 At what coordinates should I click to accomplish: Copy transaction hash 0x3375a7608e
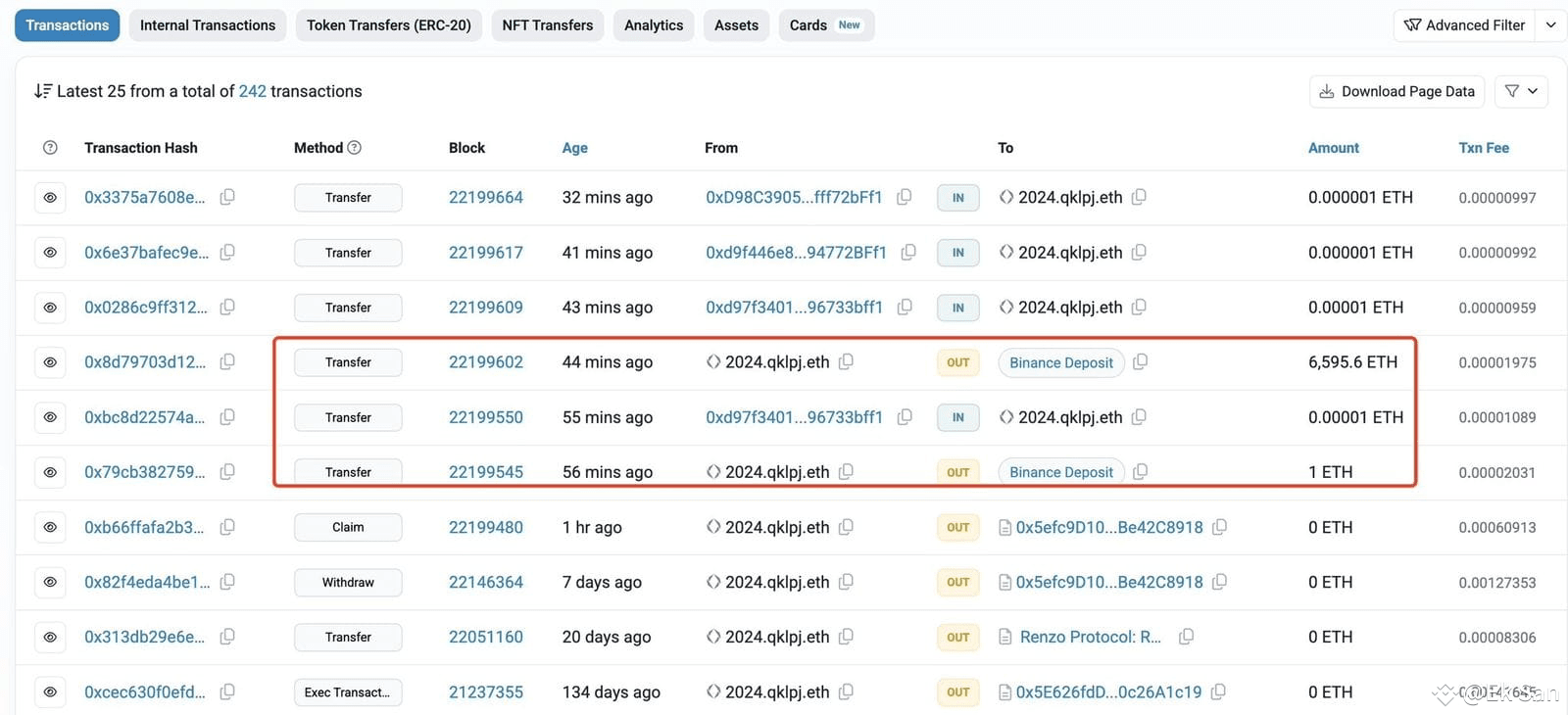point(227,197)
